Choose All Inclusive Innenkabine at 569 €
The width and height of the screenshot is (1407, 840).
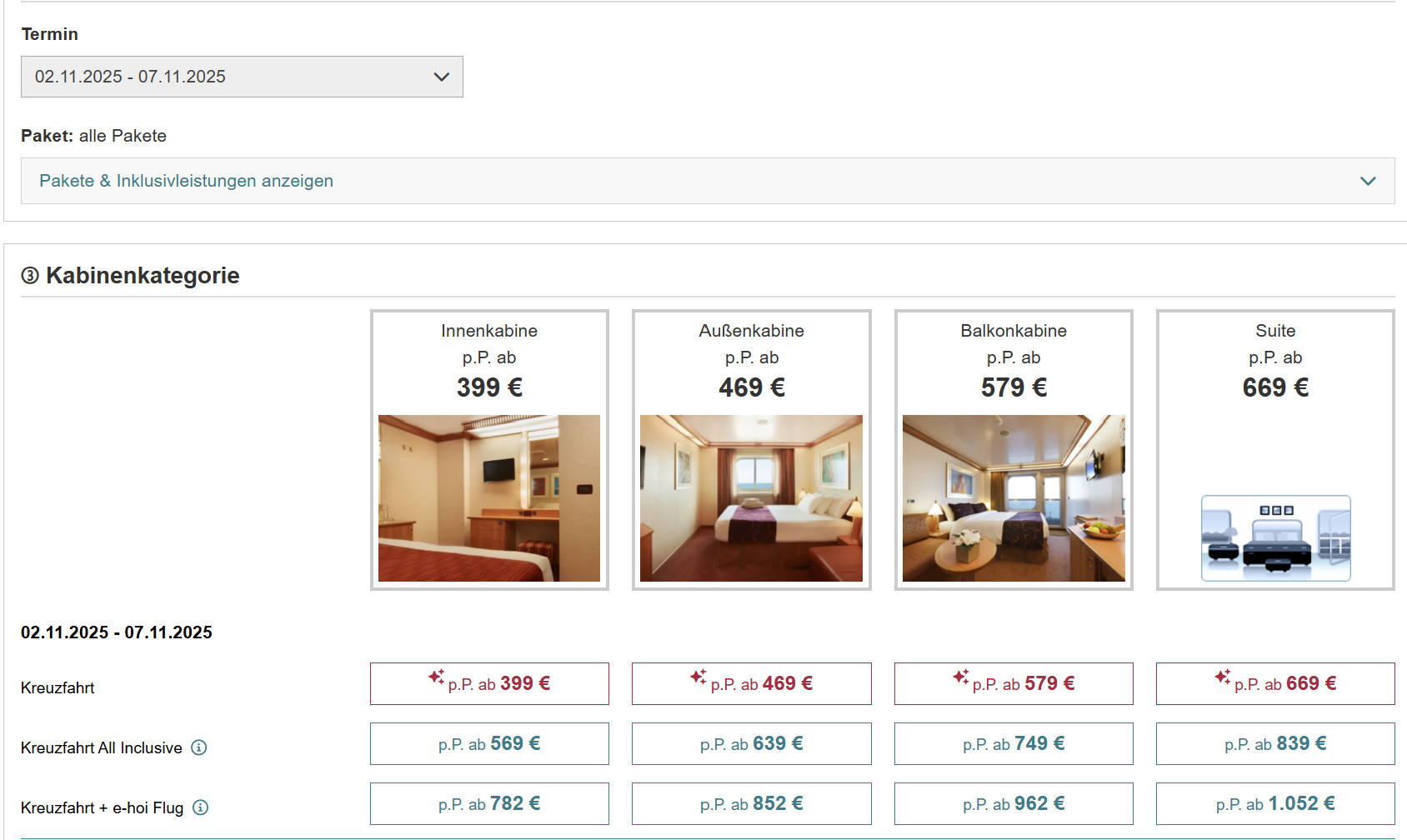tap(489, 743)
